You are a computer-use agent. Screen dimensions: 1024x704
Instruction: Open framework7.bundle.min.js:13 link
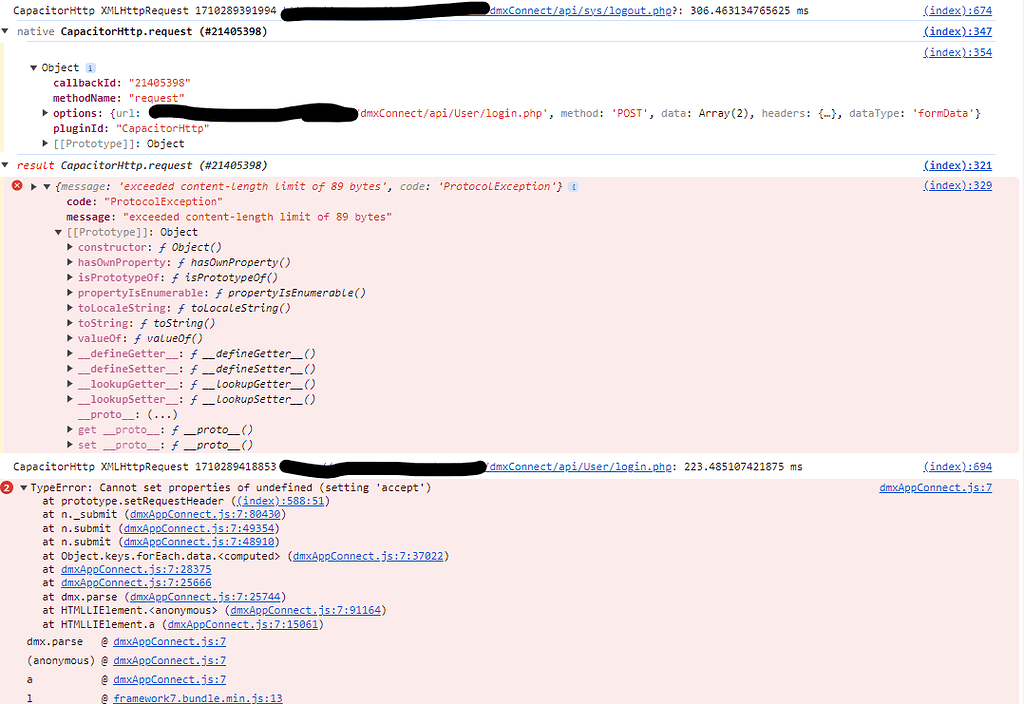pyautogui.click(x=198, y=698)
